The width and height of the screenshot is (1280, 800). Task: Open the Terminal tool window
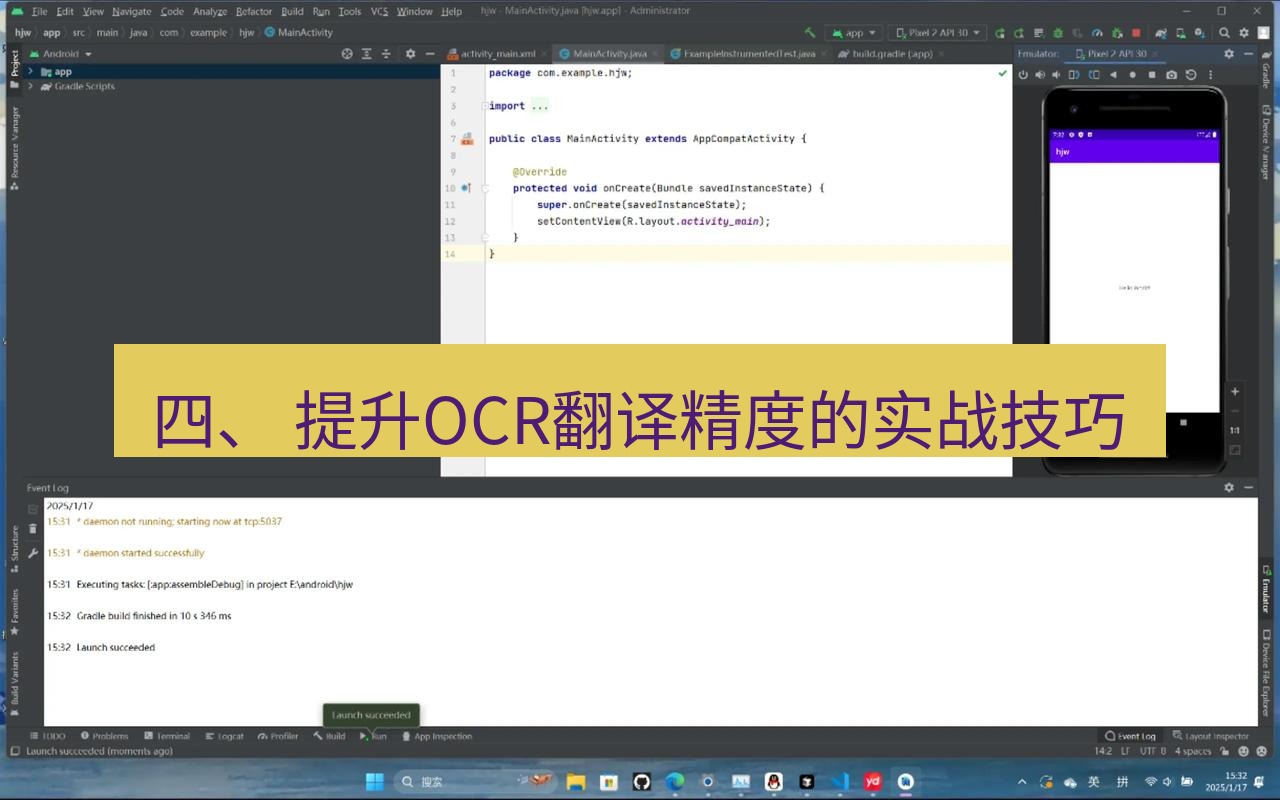pyautogui.click(x=167, y=736)
